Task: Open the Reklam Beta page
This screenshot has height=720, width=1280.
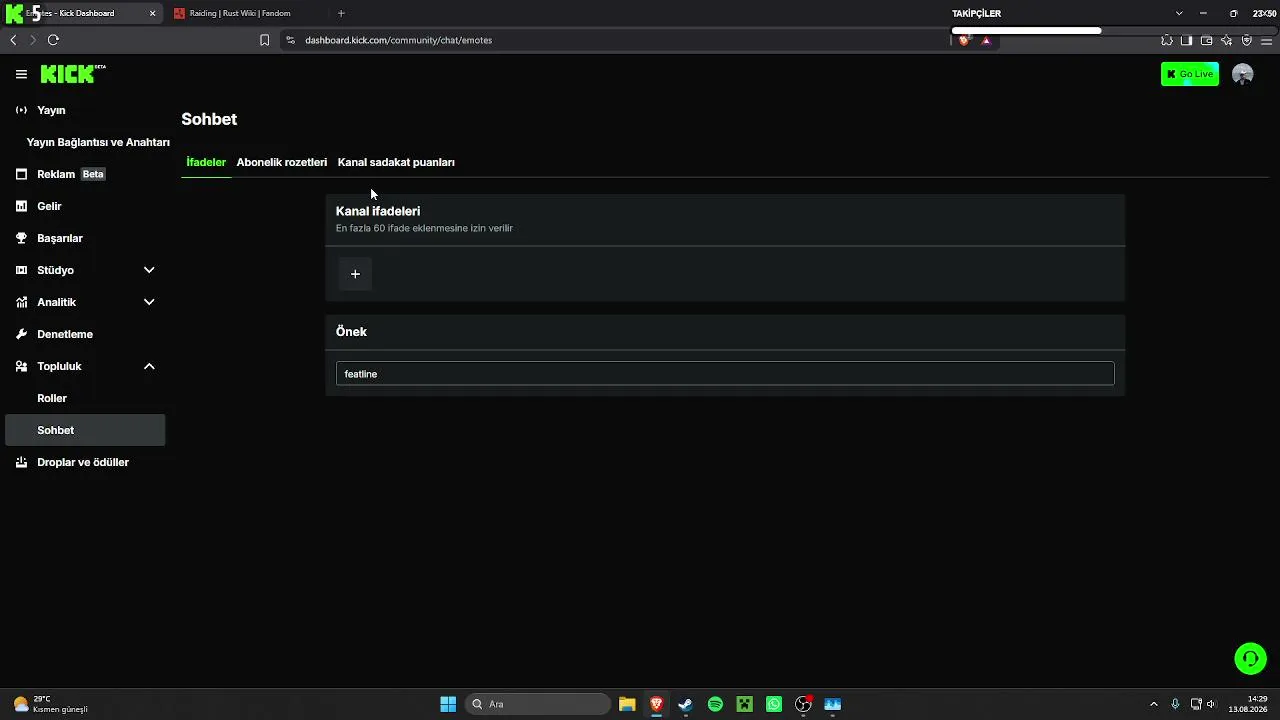Action: coord(70,174)
